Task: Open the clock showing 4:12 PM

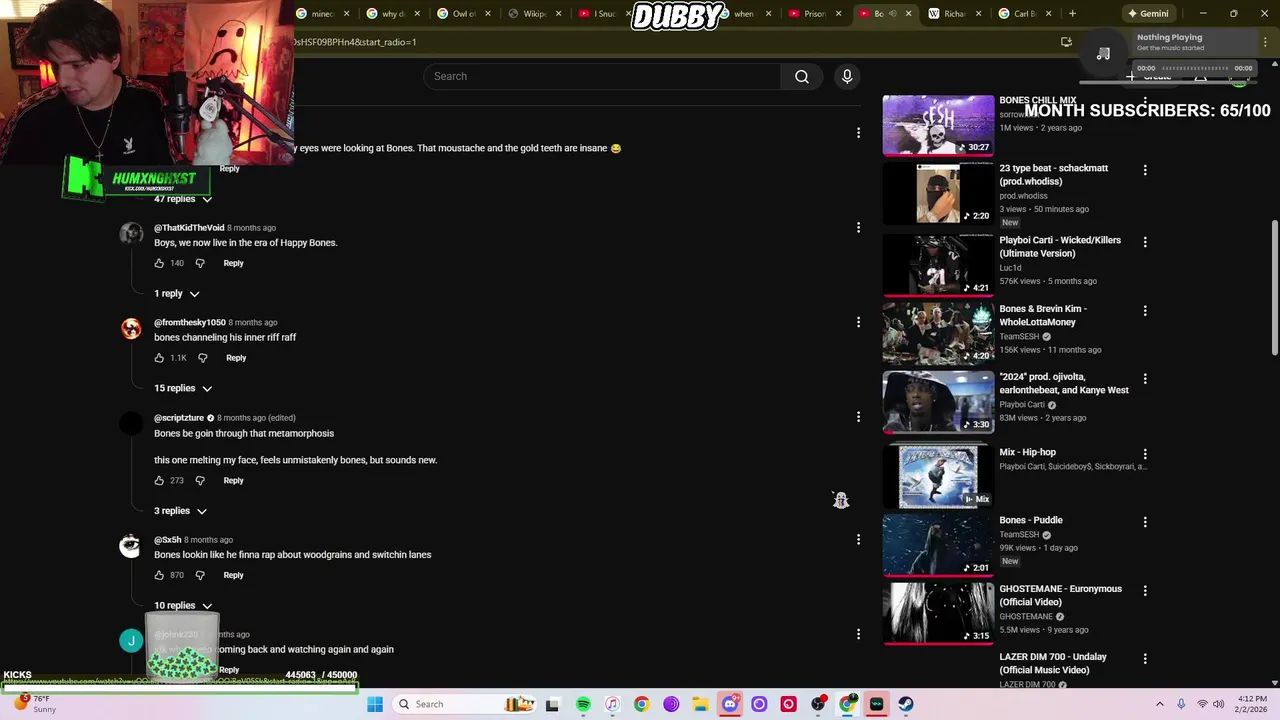Action: tap(1252, 704)
